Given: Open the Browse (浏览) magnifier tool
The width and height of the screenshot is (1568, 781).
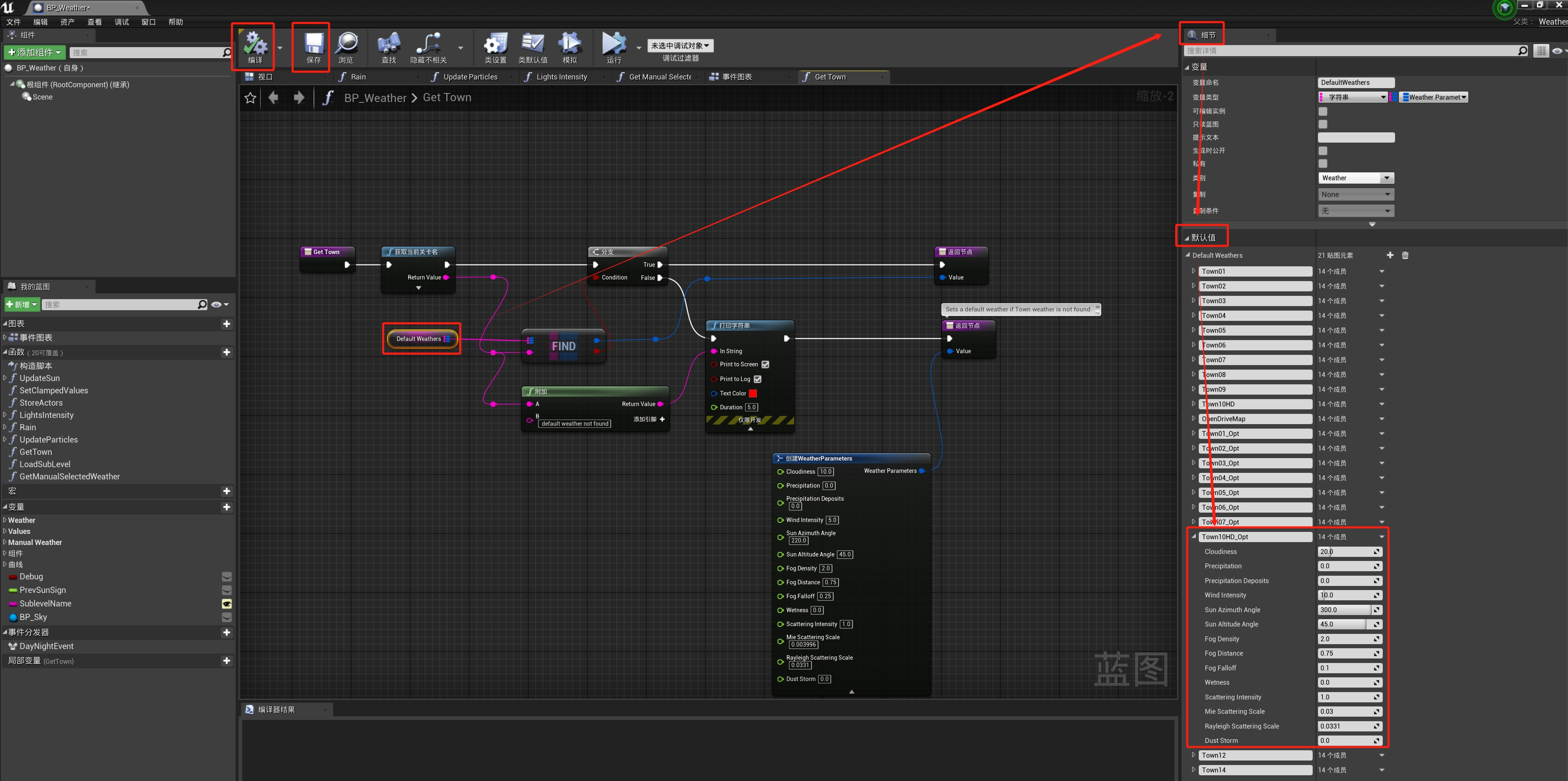Looking at the screenshot, I should tap(346, 44).
